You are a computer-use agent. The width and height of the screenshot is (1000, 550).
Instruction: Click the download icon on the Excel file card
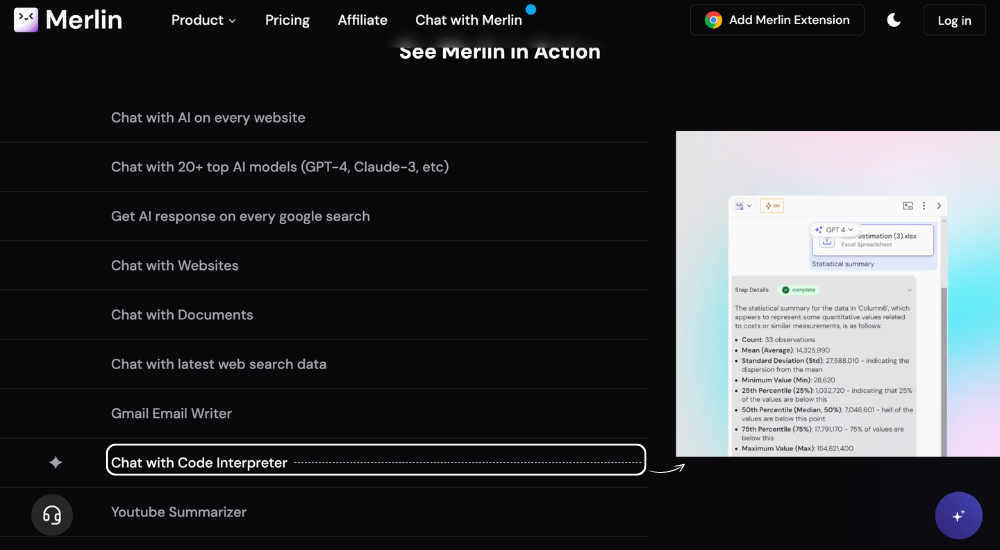click(x=827, y=242)
